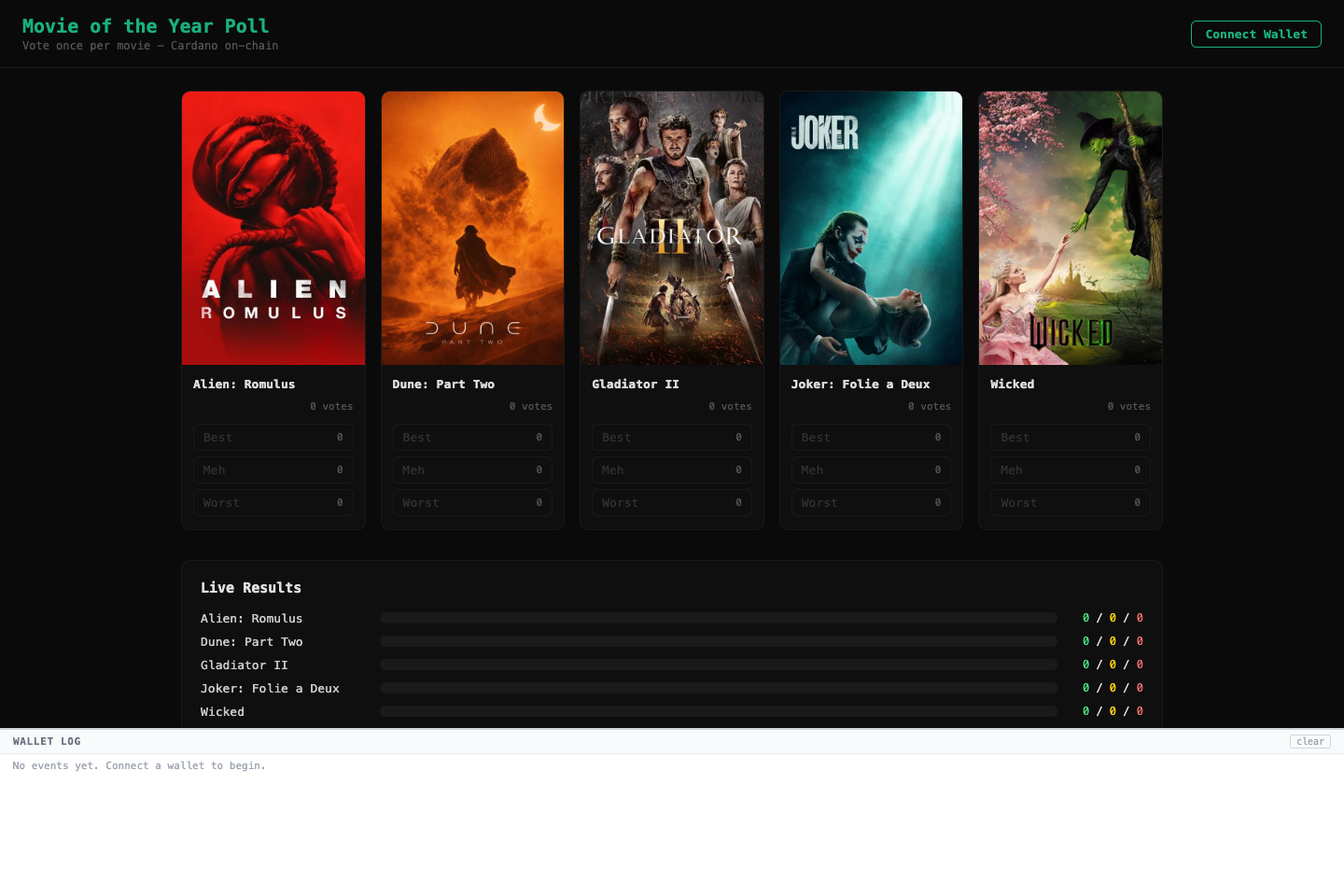Click the Connect Wallet button
This screenshot has height=896, width=1344.
pyautogui.click(x=1255, y=34)
